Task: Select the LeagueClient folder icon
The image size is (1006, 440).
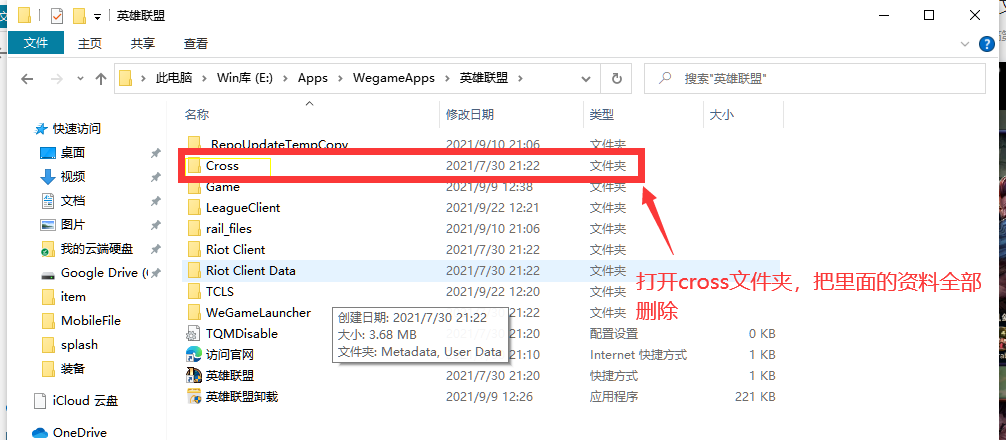Action: tap(194, 208)
